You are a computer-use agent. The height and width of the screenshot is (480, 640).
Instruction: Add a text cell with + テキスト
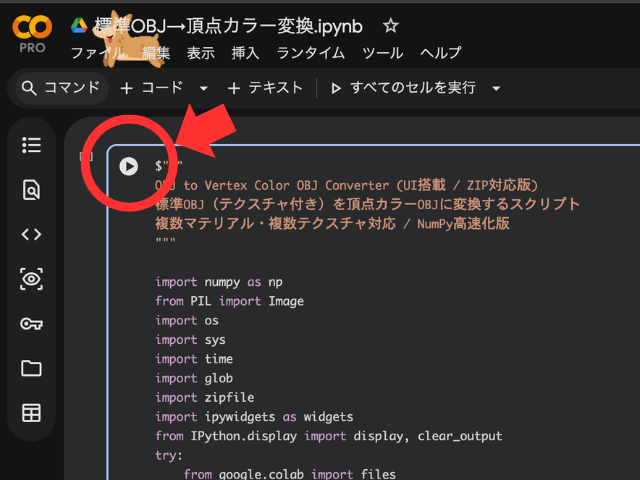[265, 88]
